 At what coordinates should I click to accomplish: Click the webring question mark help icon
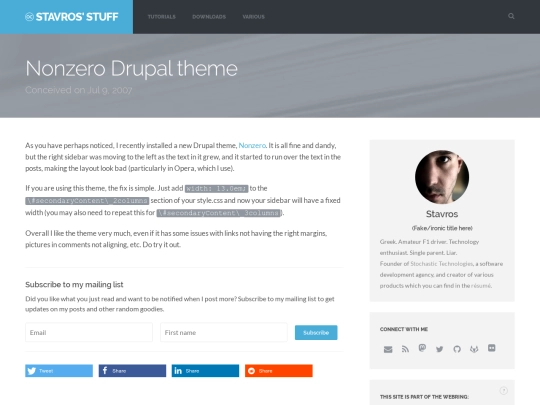click(x=503, y=391)
